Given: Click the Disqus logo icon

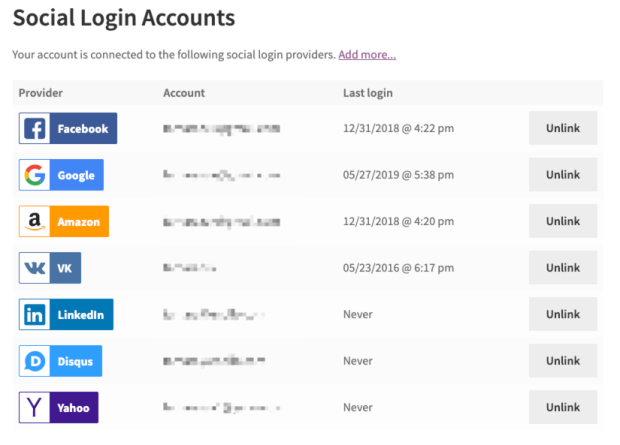Looking at the screenshot, I should [35, 361].
